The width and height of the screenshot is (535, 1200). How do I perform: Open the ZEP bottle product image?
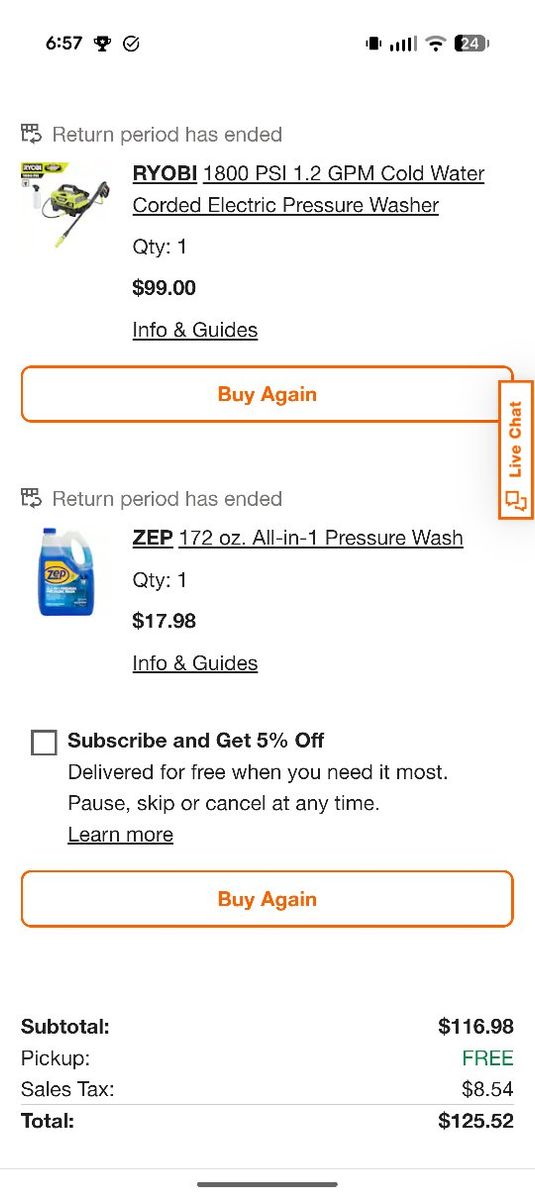[x=65, y=572]
